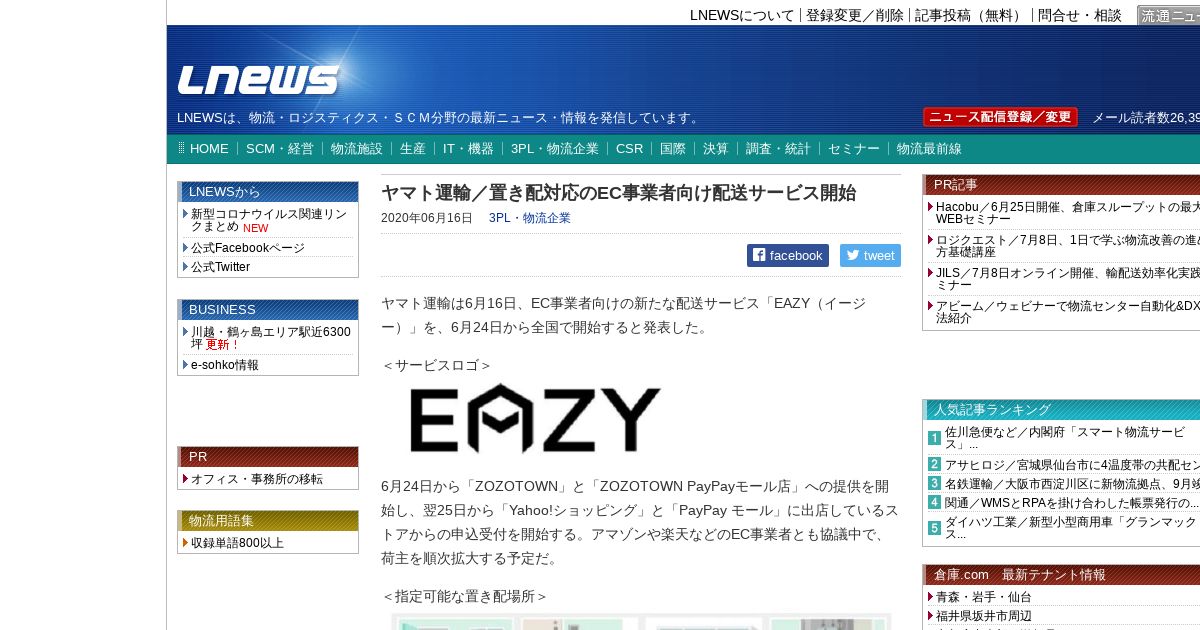Click the ＜指定可能な置き配場所＞ caption text
This screenshot has width=1200, height=630.
(465, 596)
